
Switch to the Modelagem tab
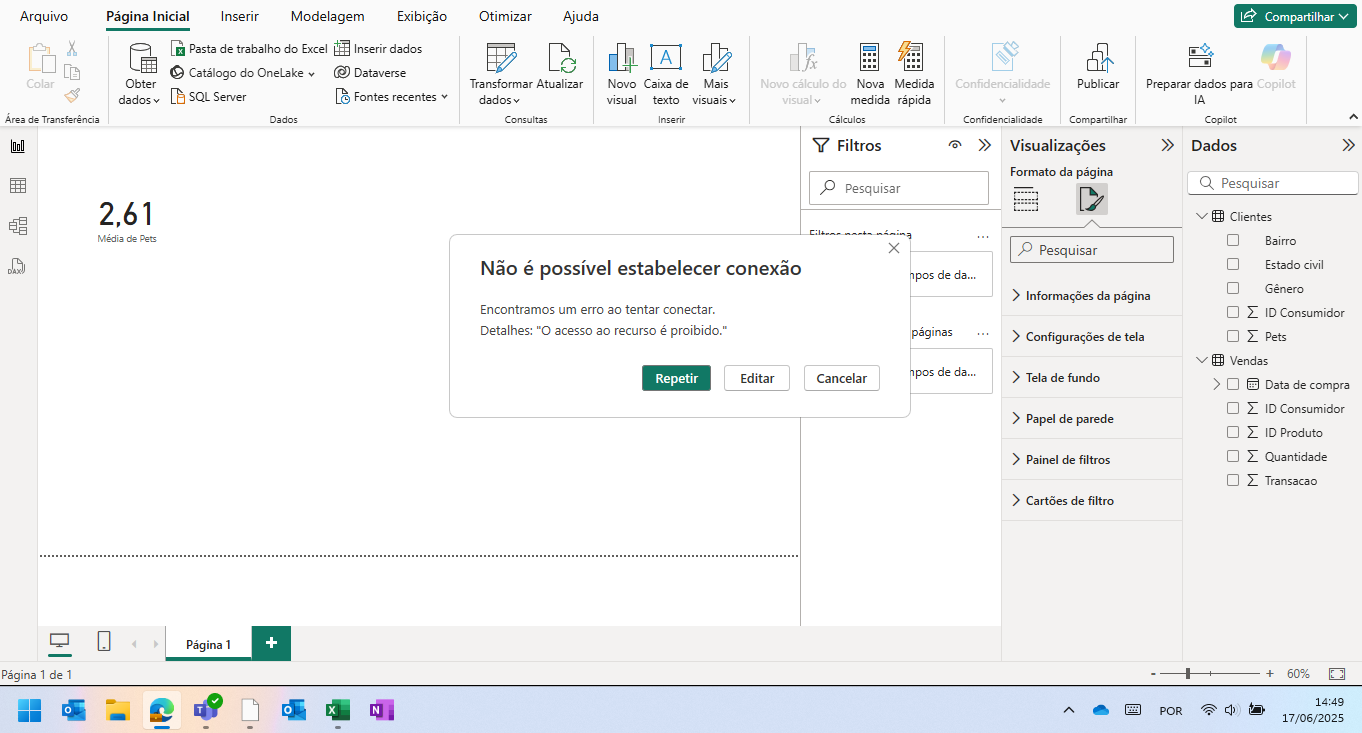coord(327,16)
